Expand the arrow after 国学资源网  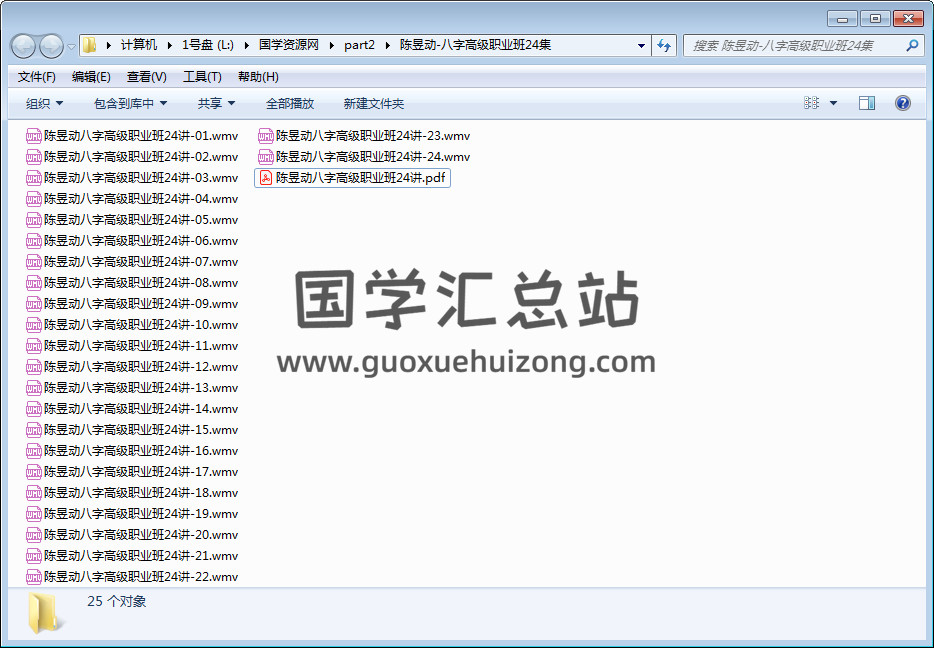(x=332, y=45)
